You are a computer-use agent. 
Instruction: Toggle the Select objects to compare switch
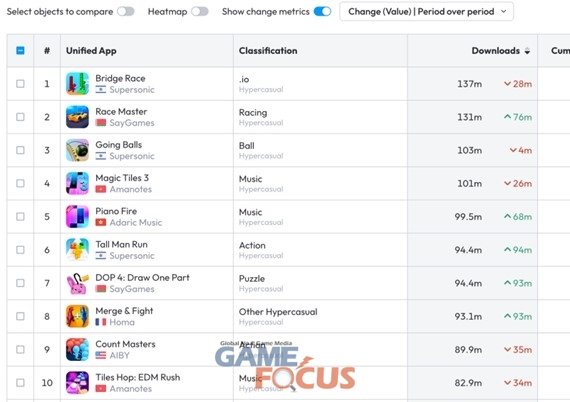click(126, 12)
